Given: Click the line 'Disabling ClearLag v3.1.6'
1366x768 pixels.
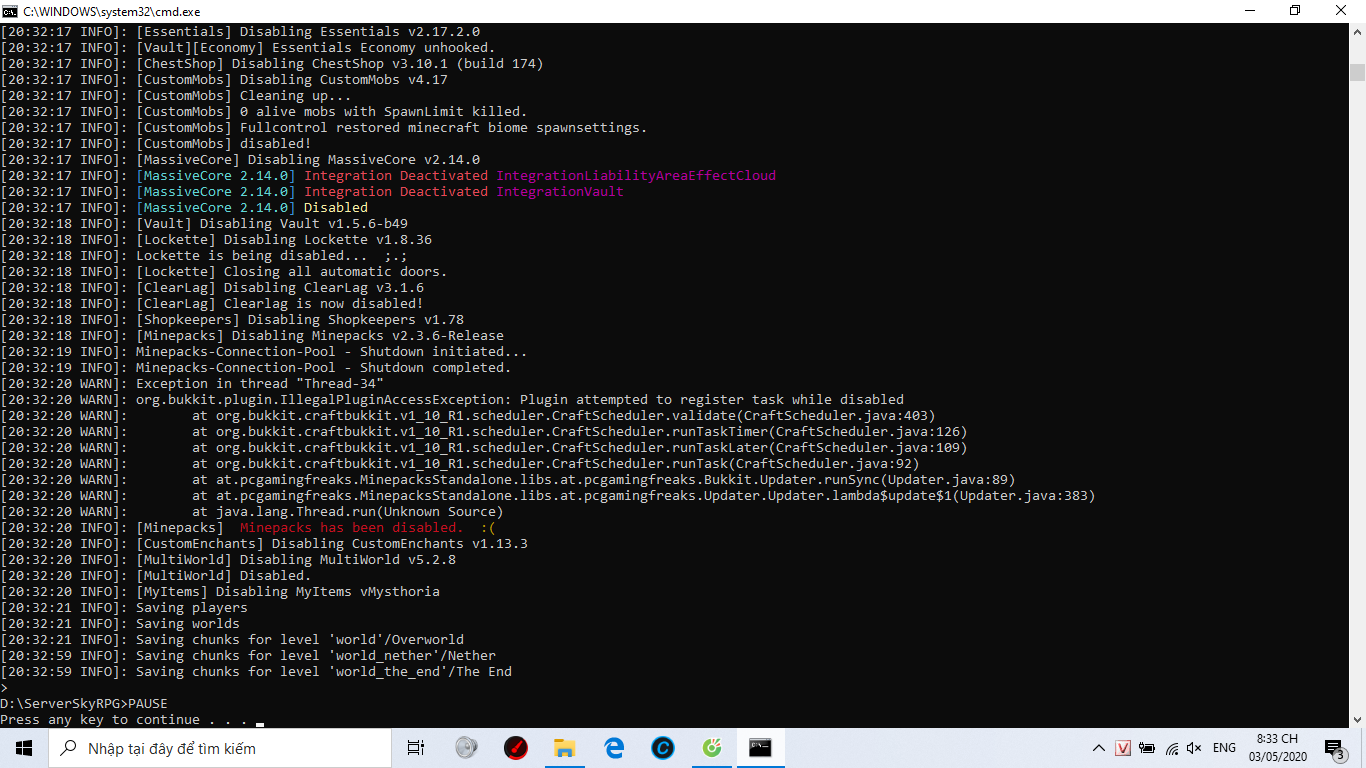Looking at the screenshot, I should point(212,287).
